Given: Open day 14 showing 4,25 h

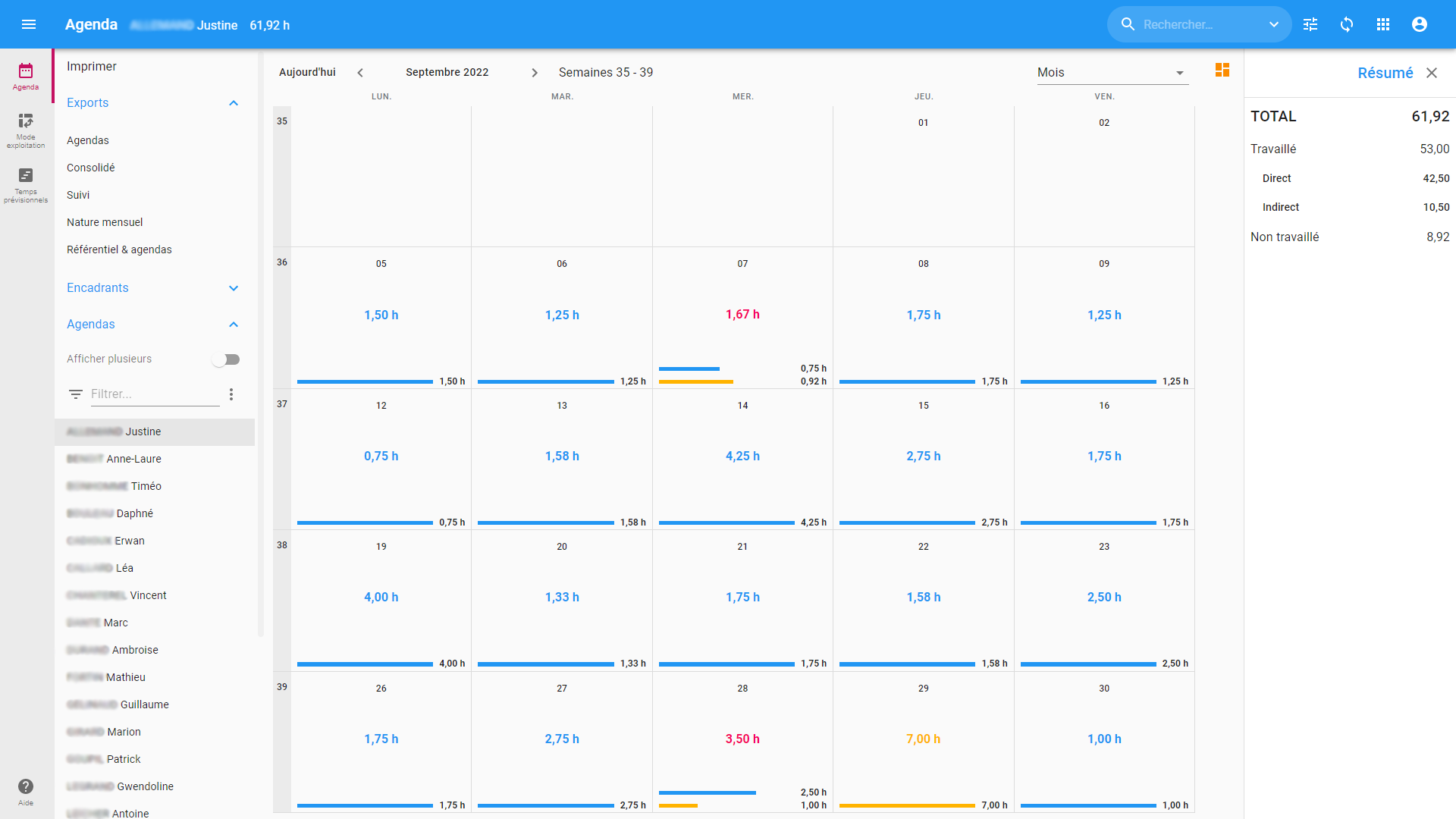Looking at the screenshot, I should point(742,460).
